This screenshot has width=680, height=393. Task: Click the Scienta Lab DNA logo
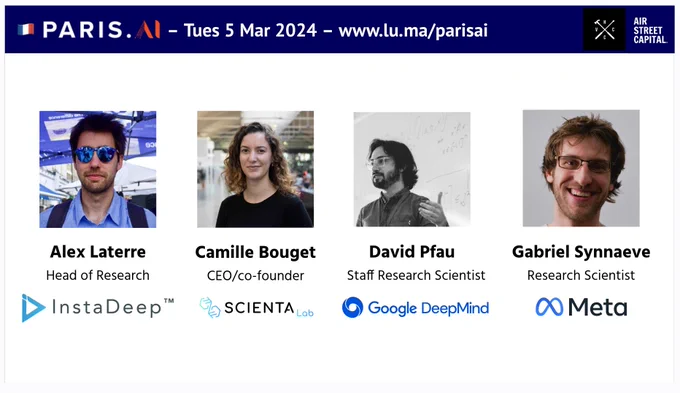click(x=210, y=308)
